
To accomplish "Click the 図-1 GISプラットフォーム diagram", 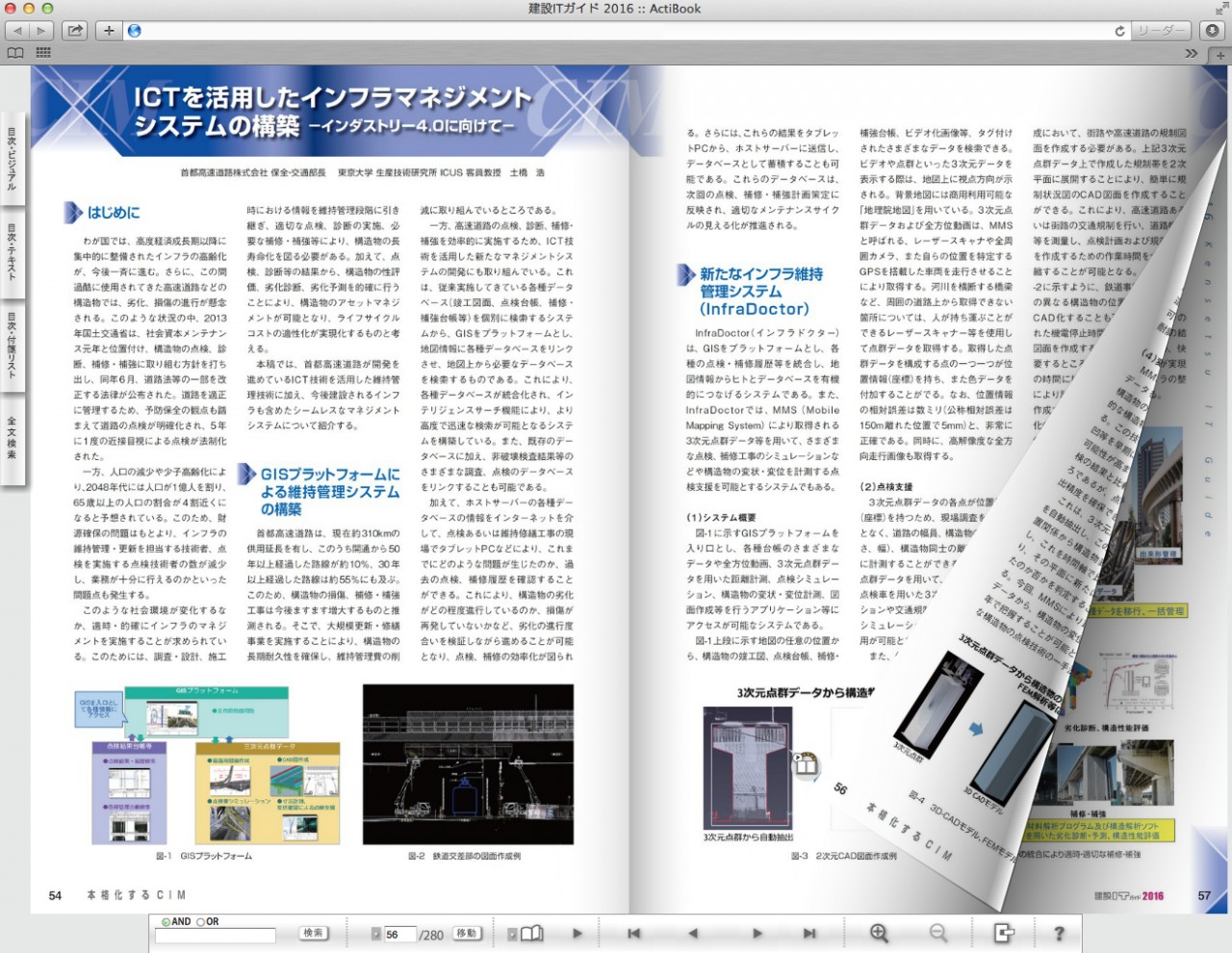I will point(208,763).
